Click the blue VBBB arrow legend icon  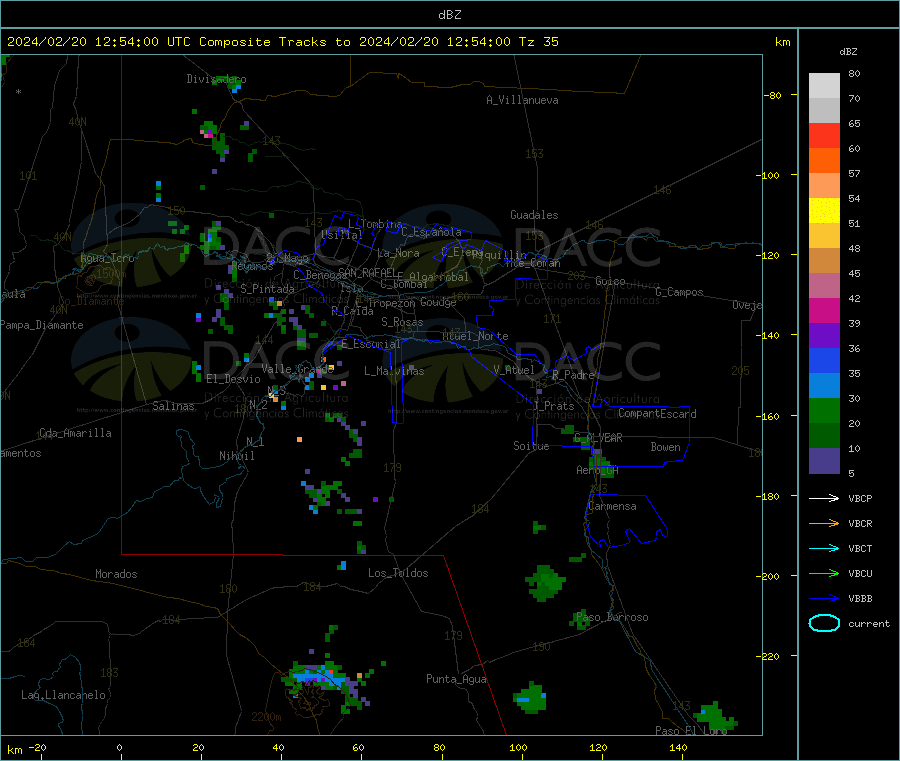tap(824, 598)
